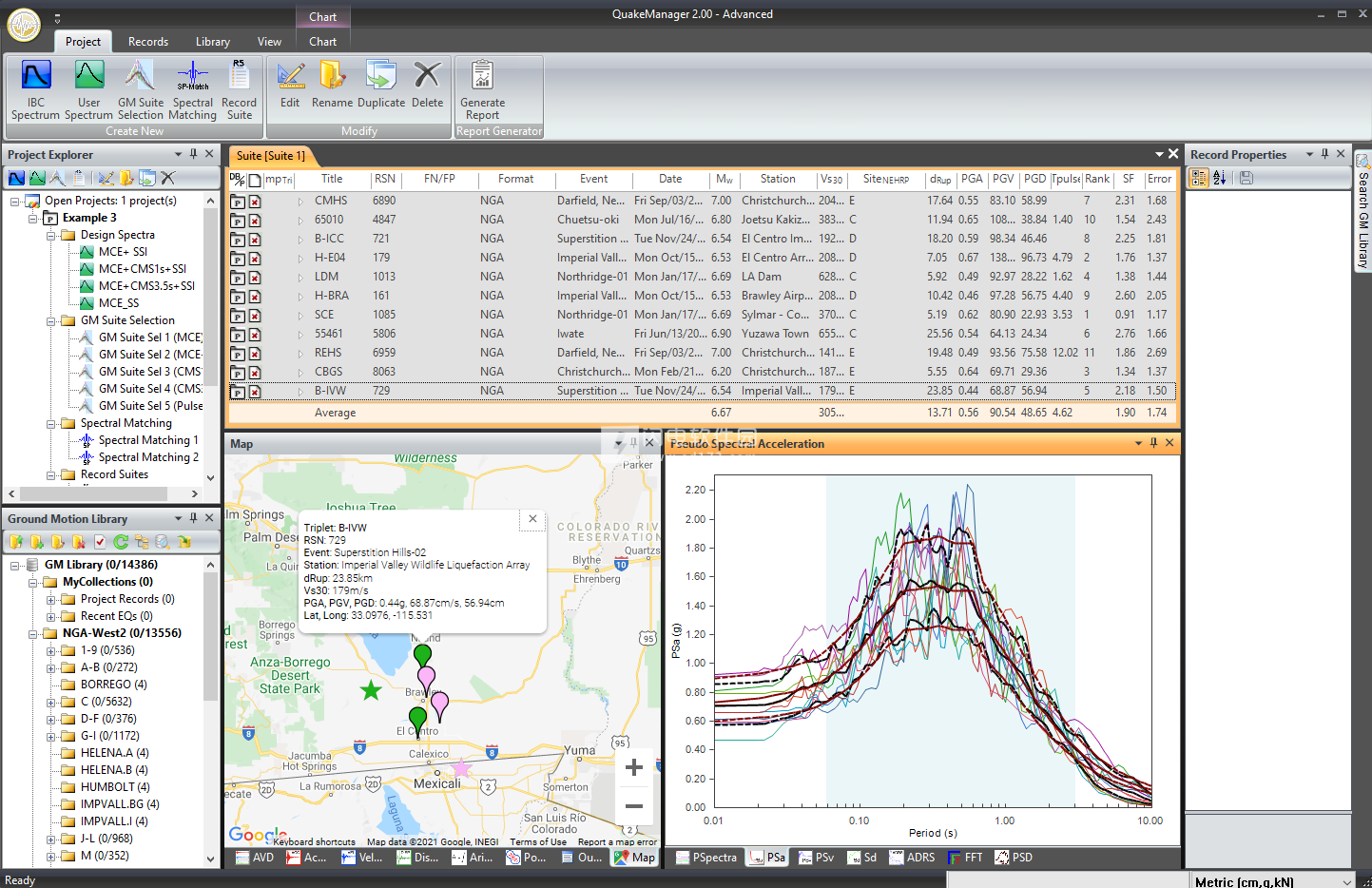Start a new GM Suite Selection
Screen dimensions: 1372x888
click(x=141, y=90)
